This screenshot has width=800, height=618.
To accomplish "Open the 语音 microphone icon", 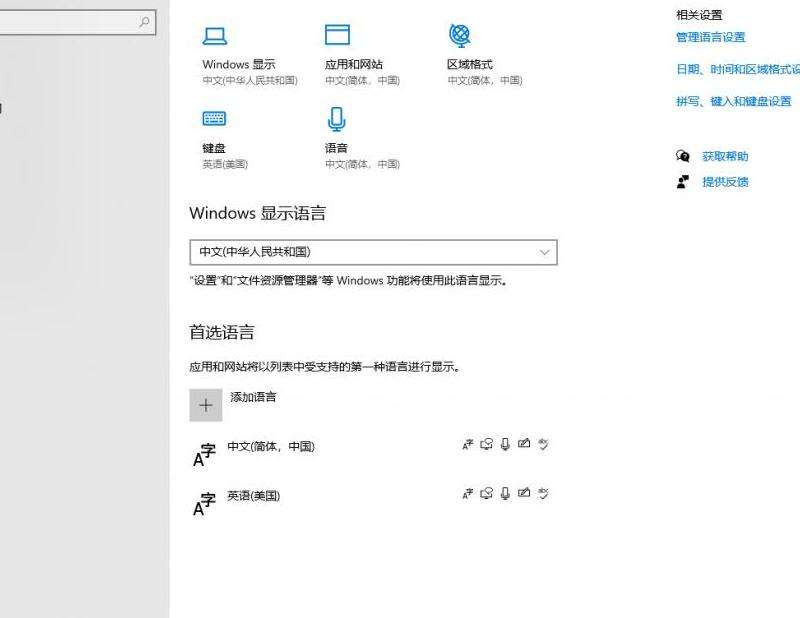I will 336,119.
